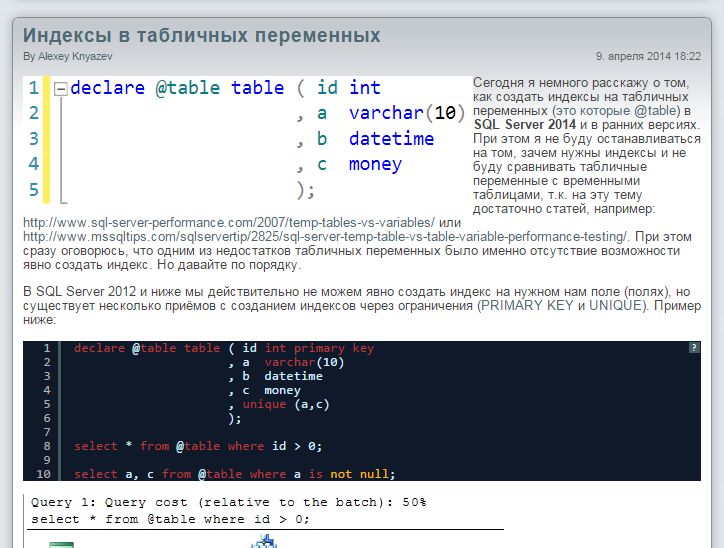Click line number 1 in dark code block
724x548 pixels.
pos(45,348)
